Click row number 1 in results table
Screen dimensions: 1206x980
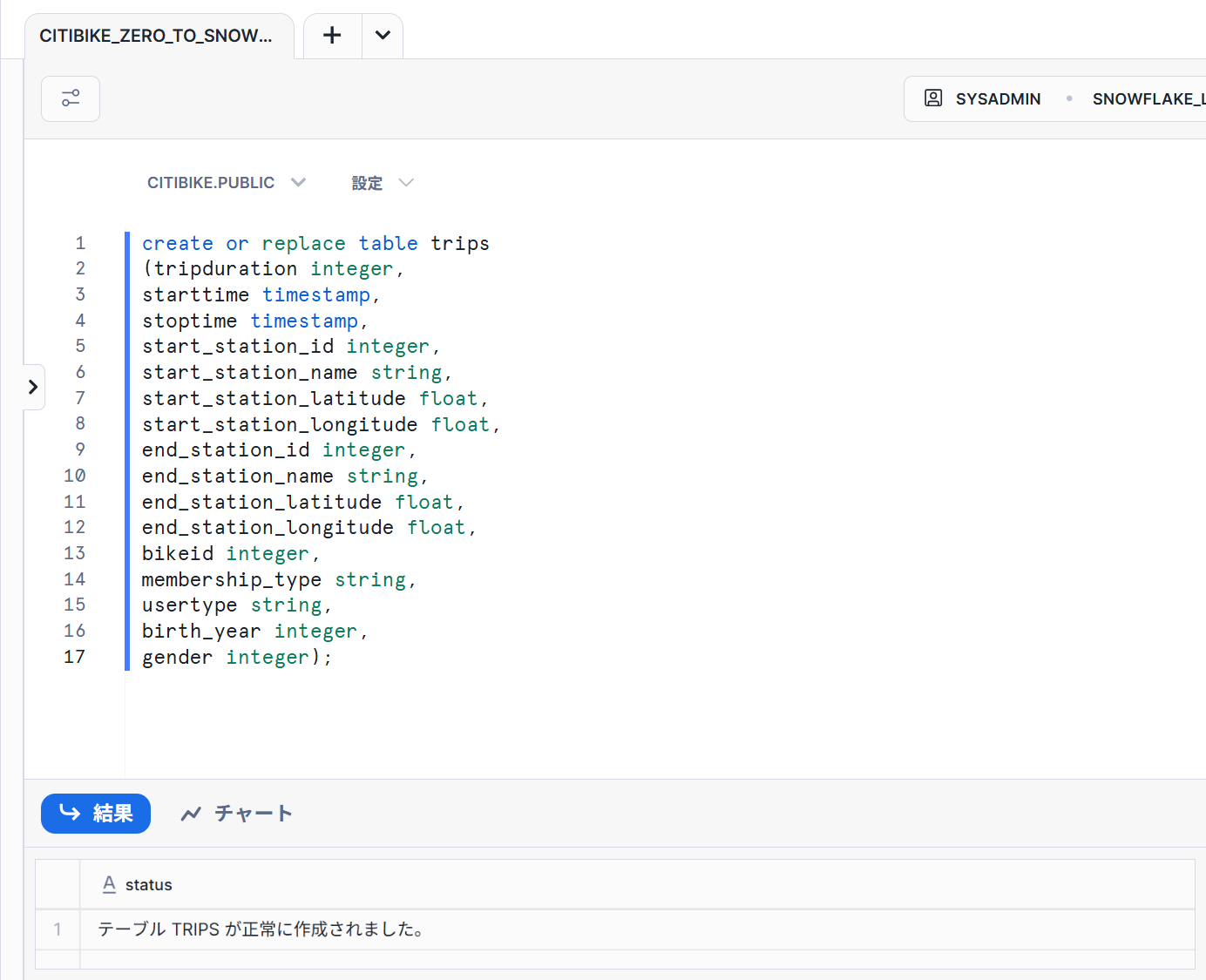58,929
